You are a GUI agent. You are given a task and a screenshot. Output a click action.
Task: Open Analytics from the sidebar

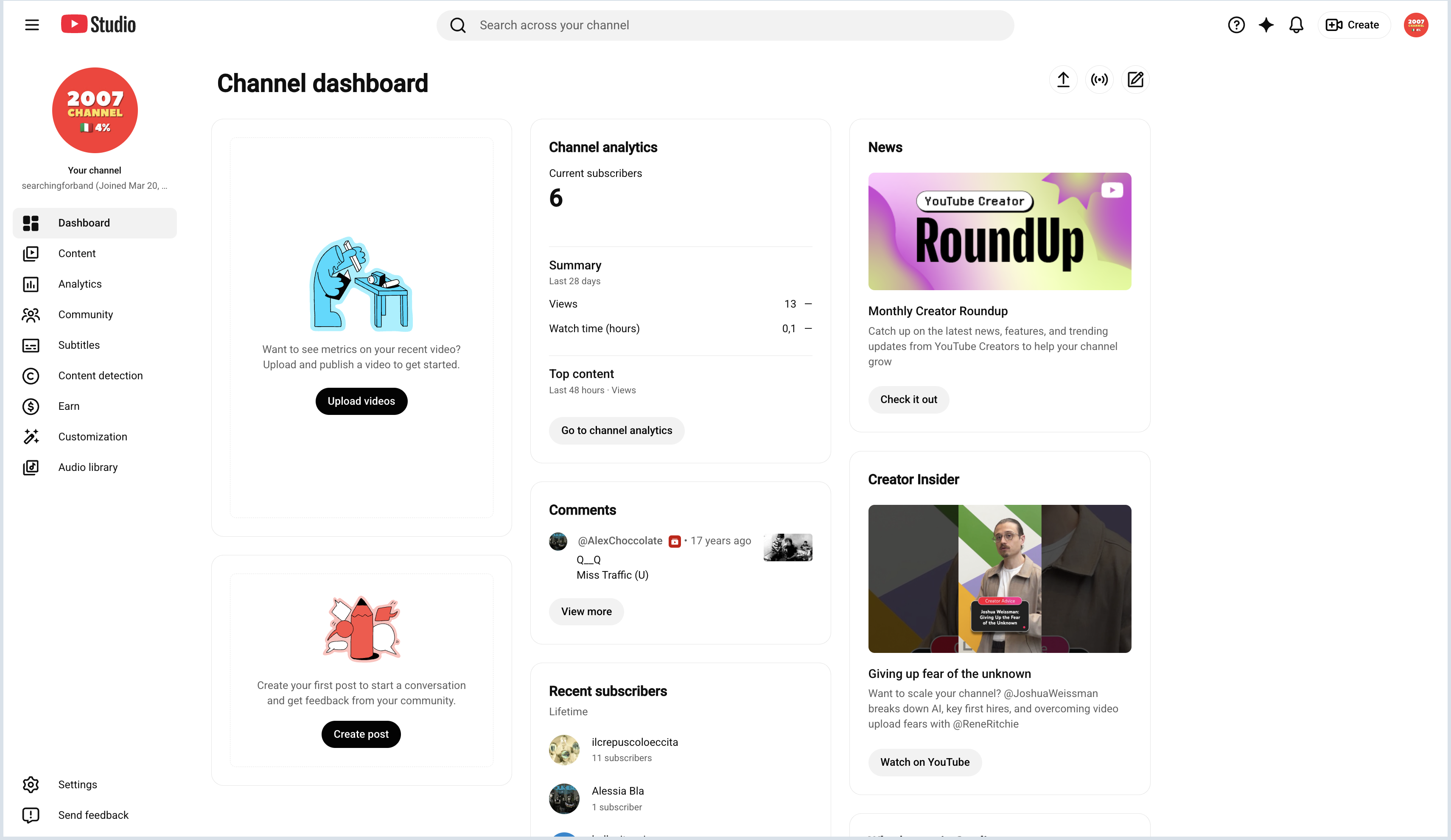pos(95,284)
